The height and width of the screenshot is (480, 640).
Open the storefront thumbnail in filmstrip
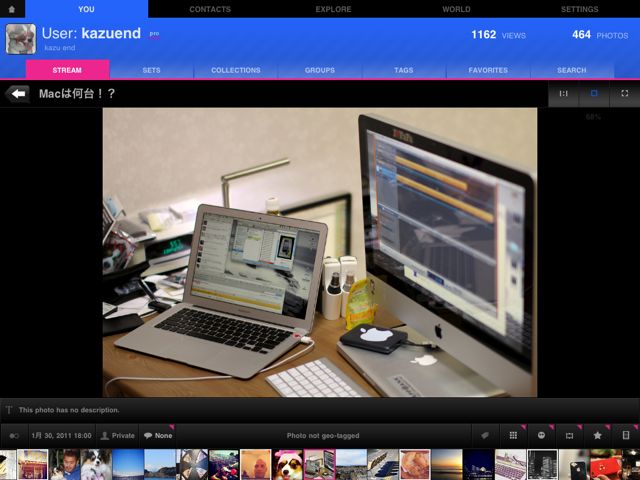tap(33, 464)
